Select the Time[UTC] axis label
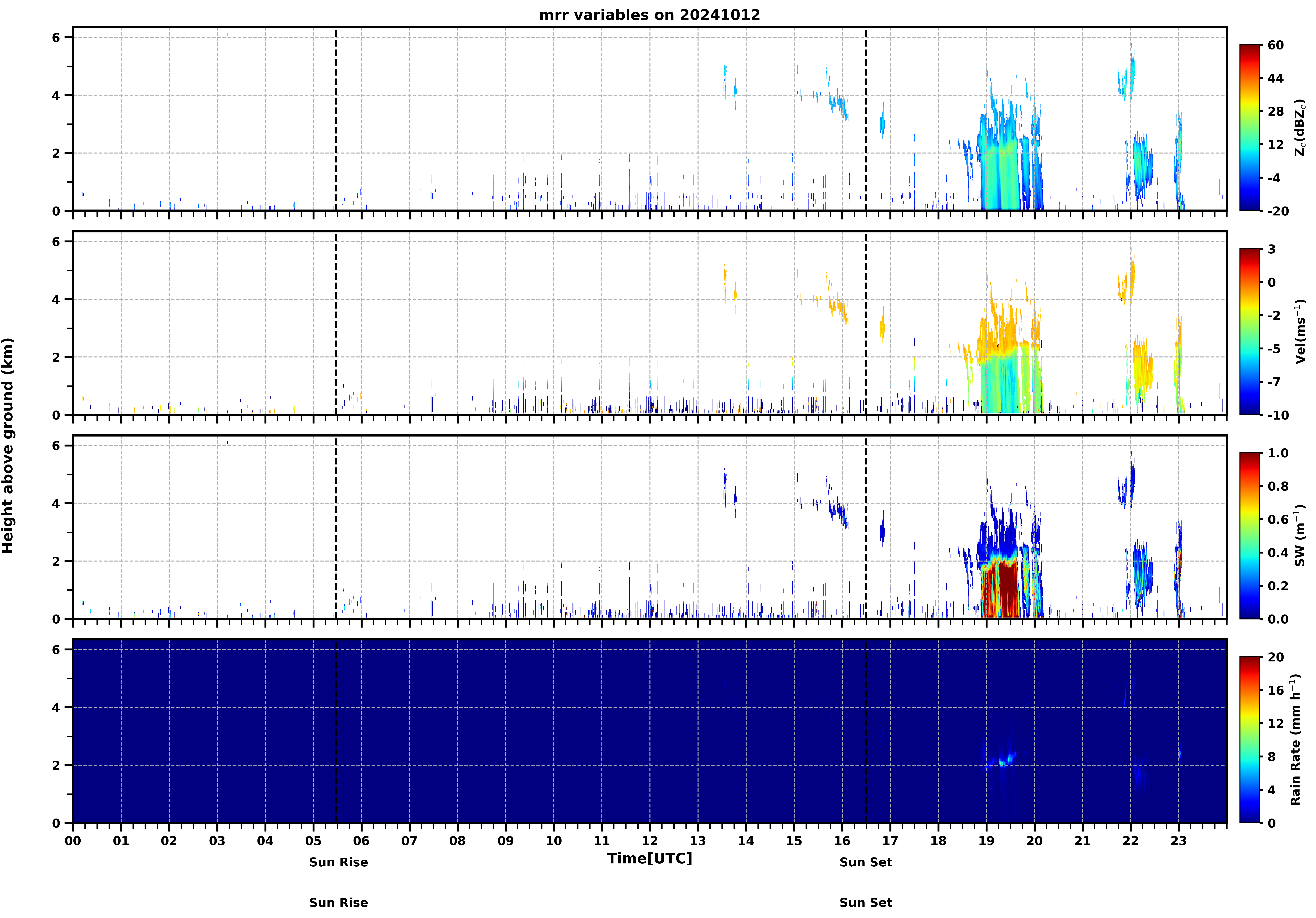1316x918 pixels. tap(649, 858)
